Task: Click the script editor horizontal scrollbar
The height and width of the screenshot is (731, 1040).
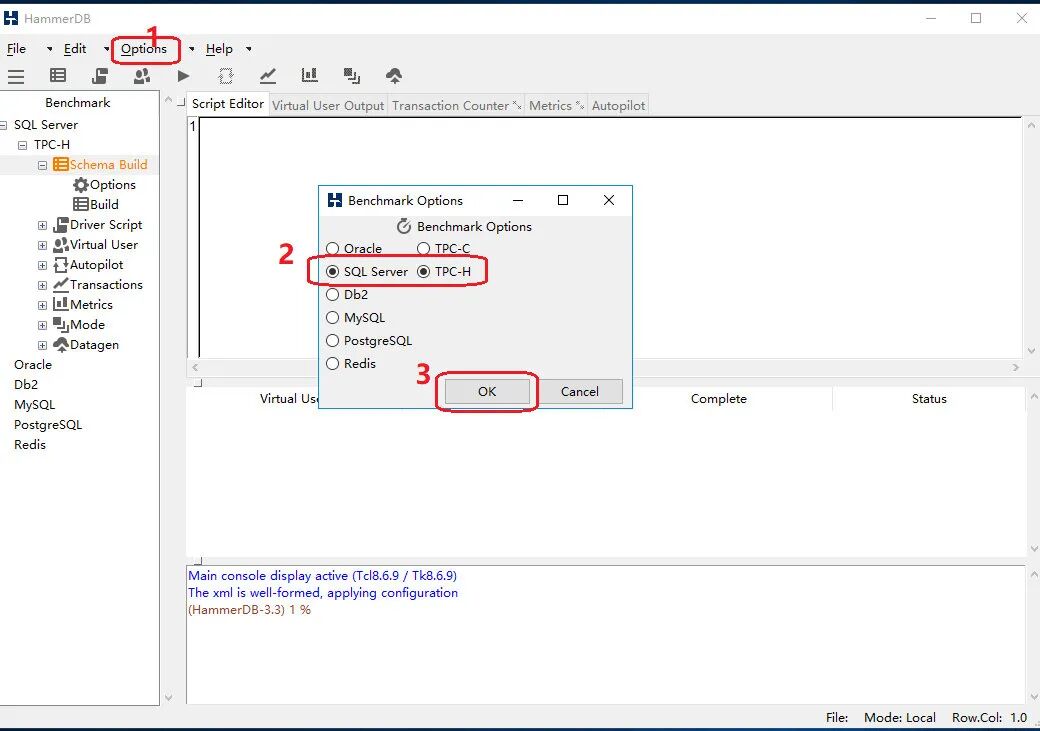Action: click(x=605, y=367)
